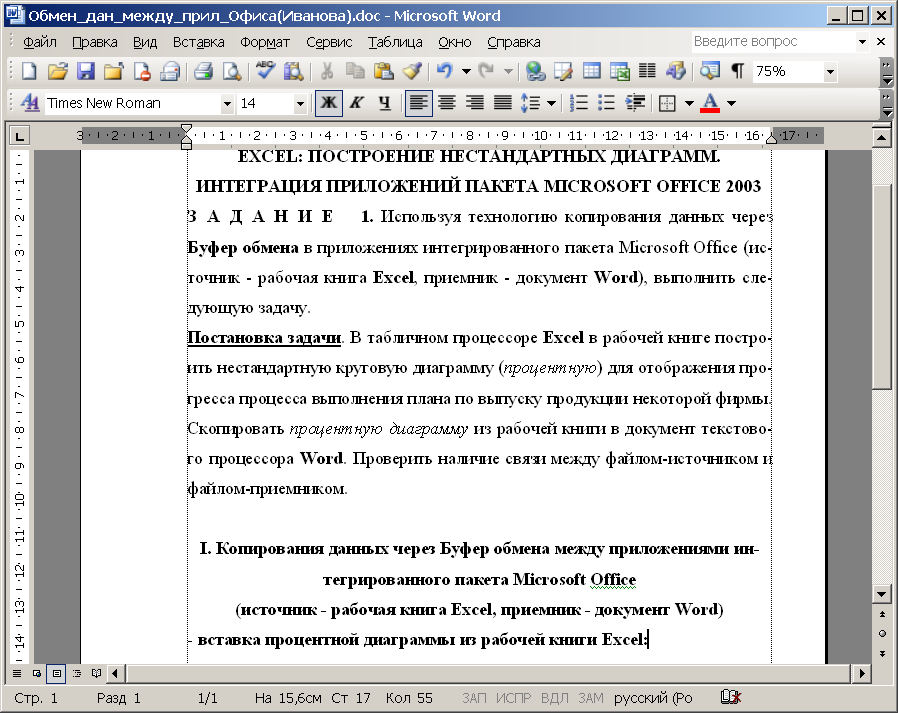Click into the Введите вопрос help field
Image resolution: width=898 pixels, height=713 pixels.
(773, 41)
